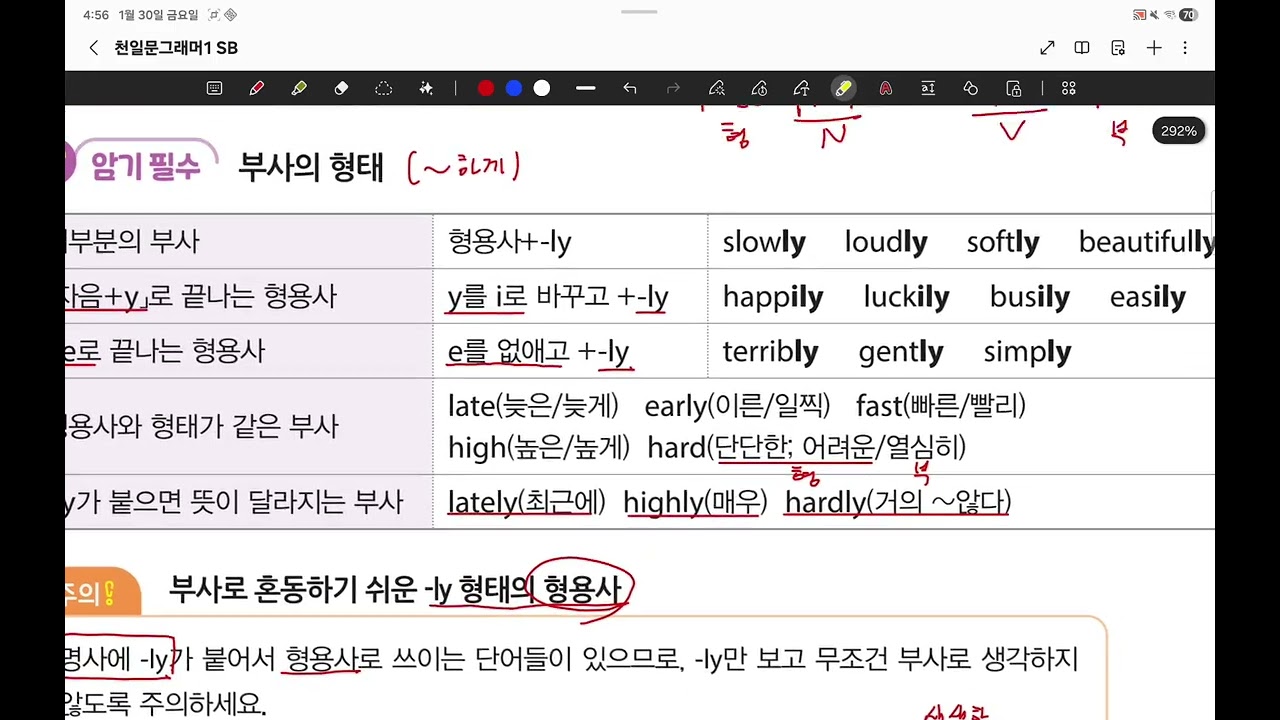Tap the top-center drag handle bar
Viewport: 1280px width, 720px height.
click(639, 12)
